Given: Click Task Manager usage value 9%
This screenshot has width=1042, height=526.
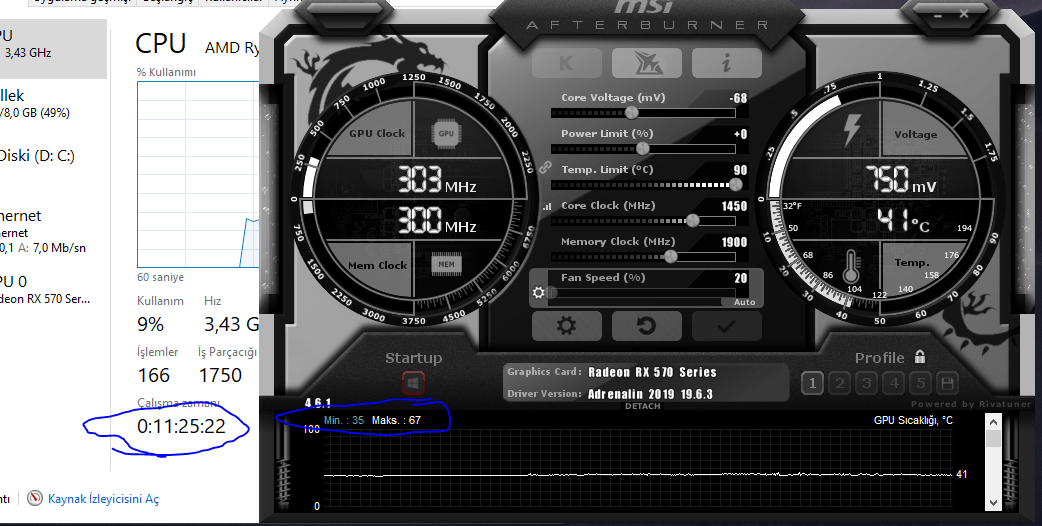Looking at the screenshot, I should pyautogui.click(x=150, y=325).
